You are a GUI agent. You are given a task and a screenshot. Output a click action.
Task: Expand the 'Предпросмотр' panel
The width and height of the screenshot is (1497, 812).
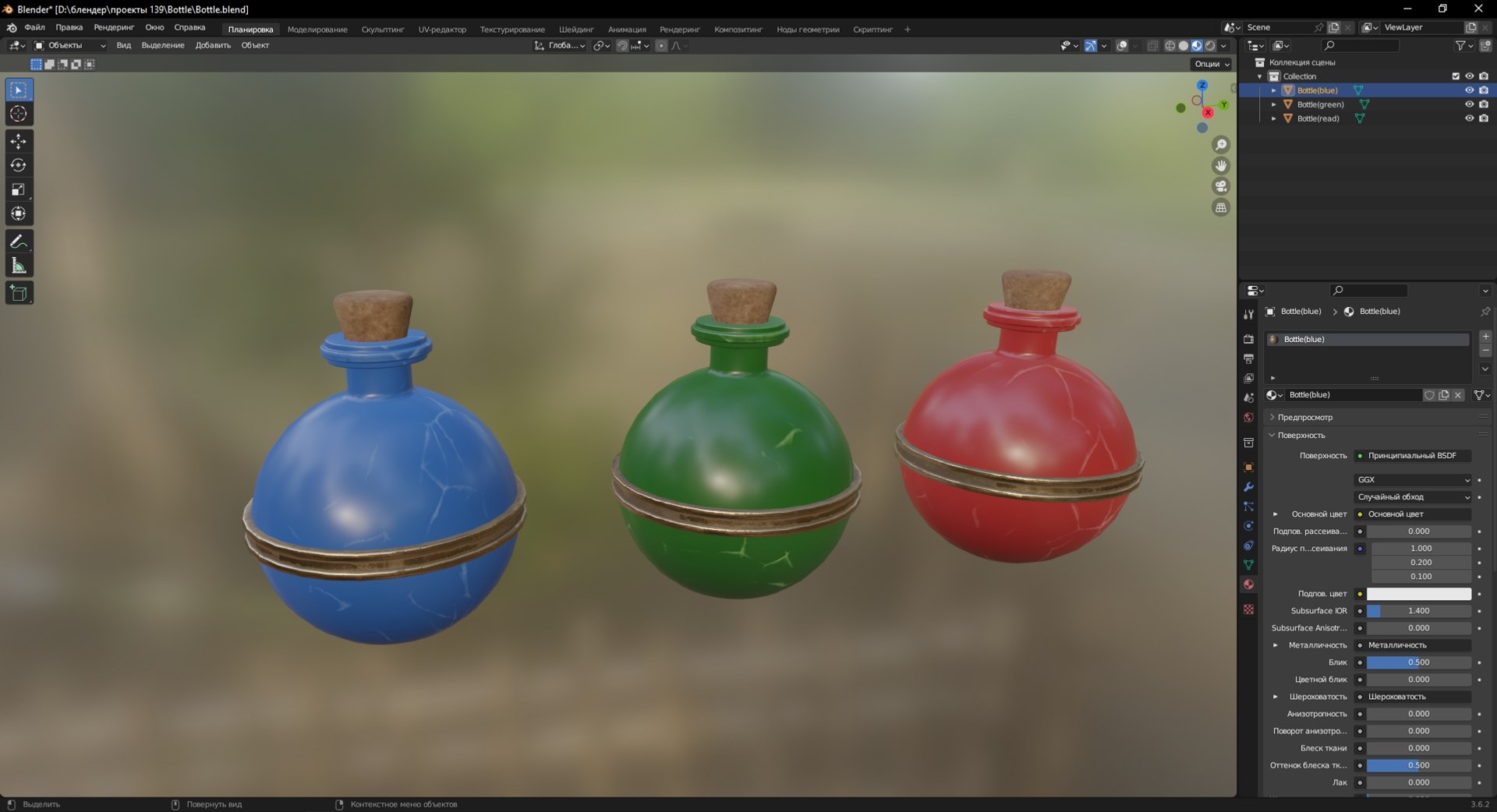1304,417
